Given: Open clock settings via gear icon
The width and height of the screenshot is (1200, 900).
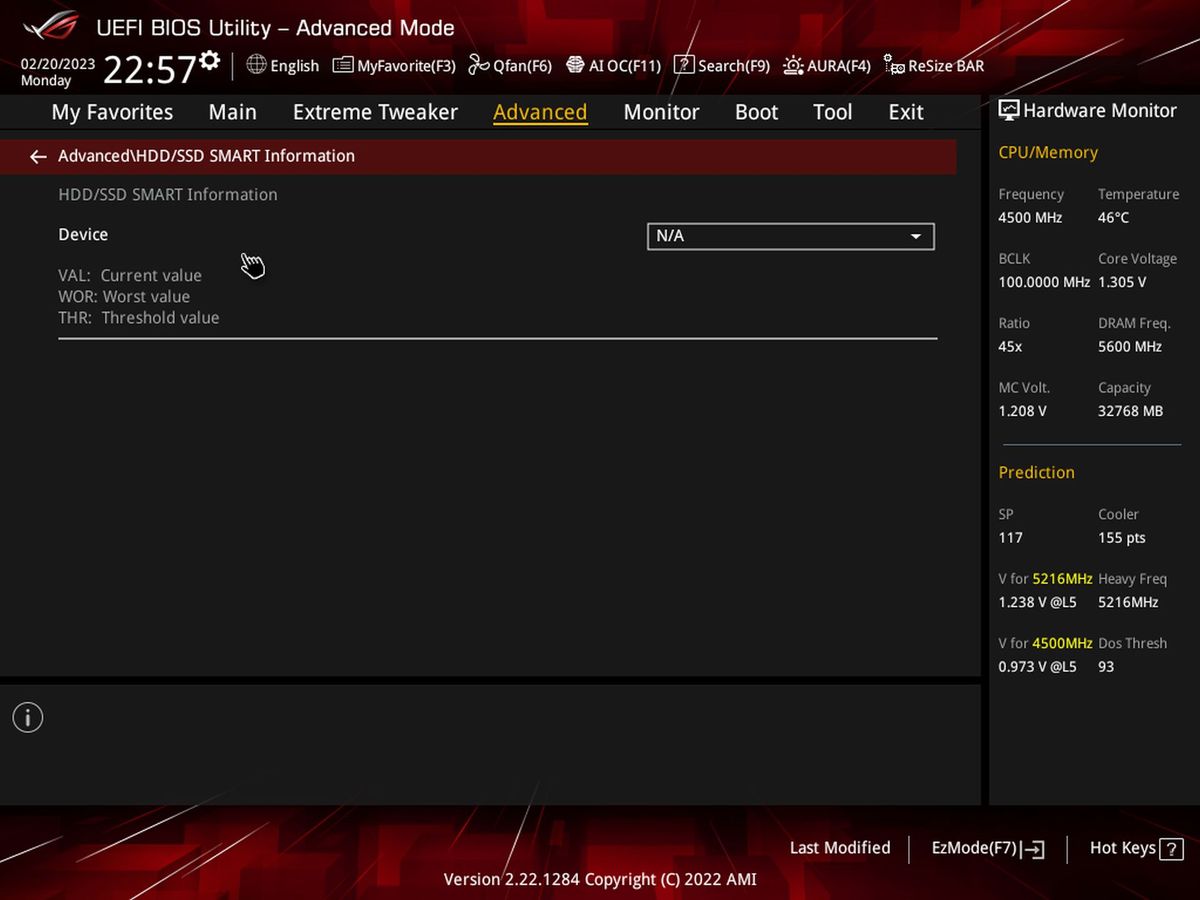Looking at the screenshot, I should click(x=209, y=60).
